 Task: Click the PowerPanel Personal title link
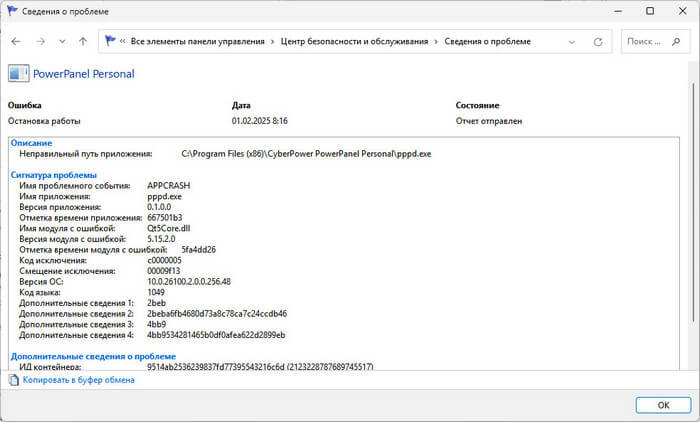click(84, 73)
